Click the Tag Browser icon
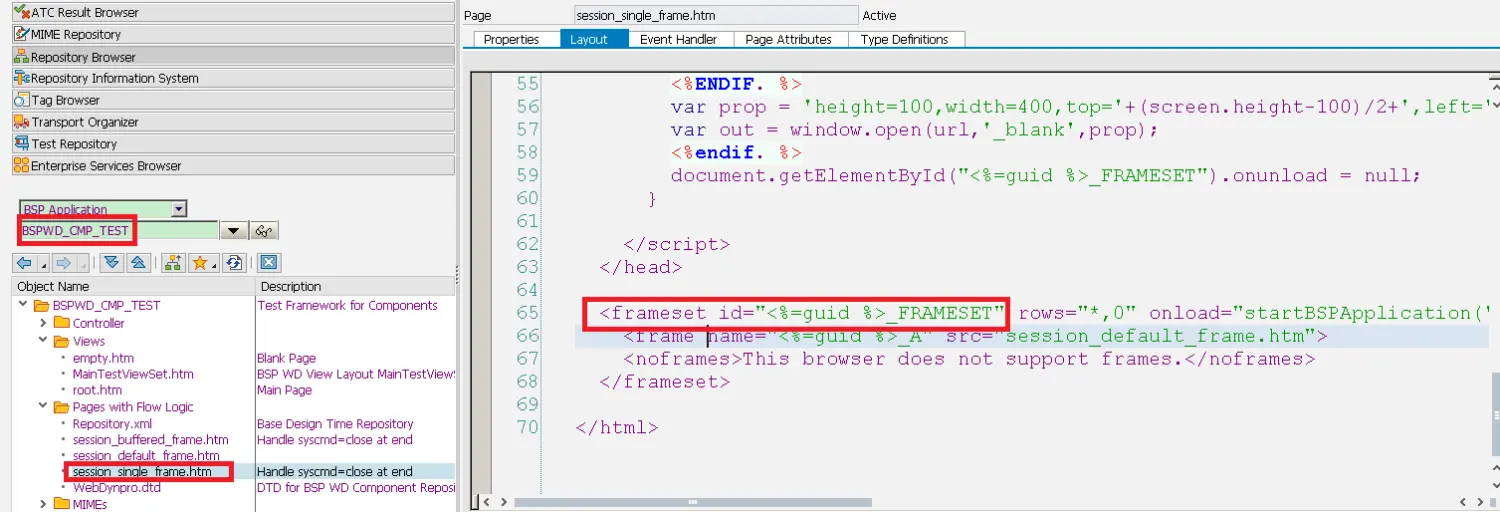1500x512 pixels. (22, 100)
